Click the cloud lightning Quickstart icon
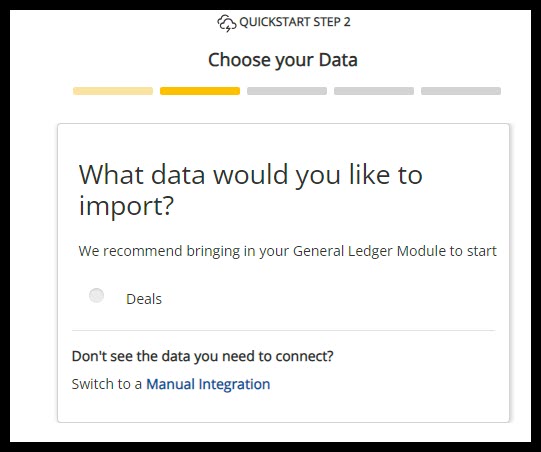The image size is (541, 452). [227, 23]
